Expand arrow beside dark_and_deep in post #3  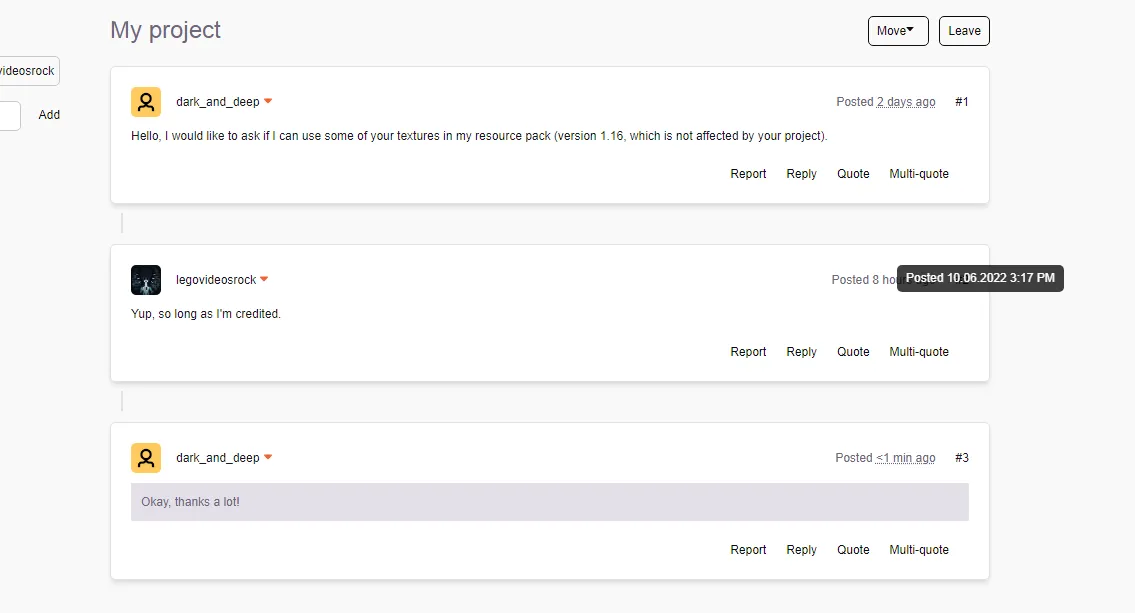coord(268,458)
